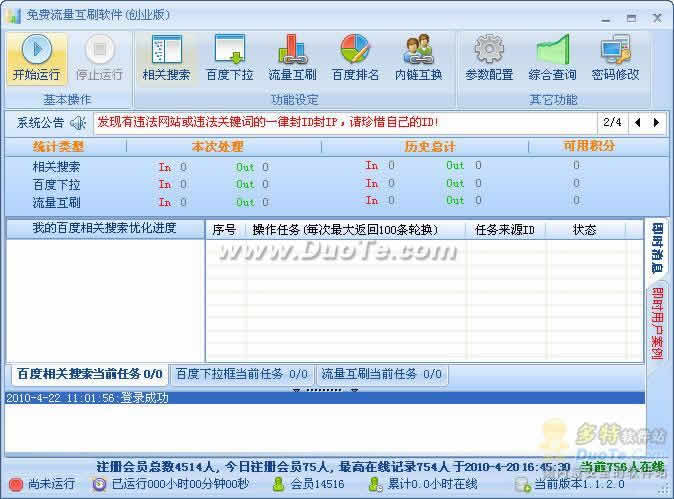Screen dimensions: 674x499
Task: Click the 流量互刷 statistics row label
Action: pyautogui.click(x=56, y=202)
